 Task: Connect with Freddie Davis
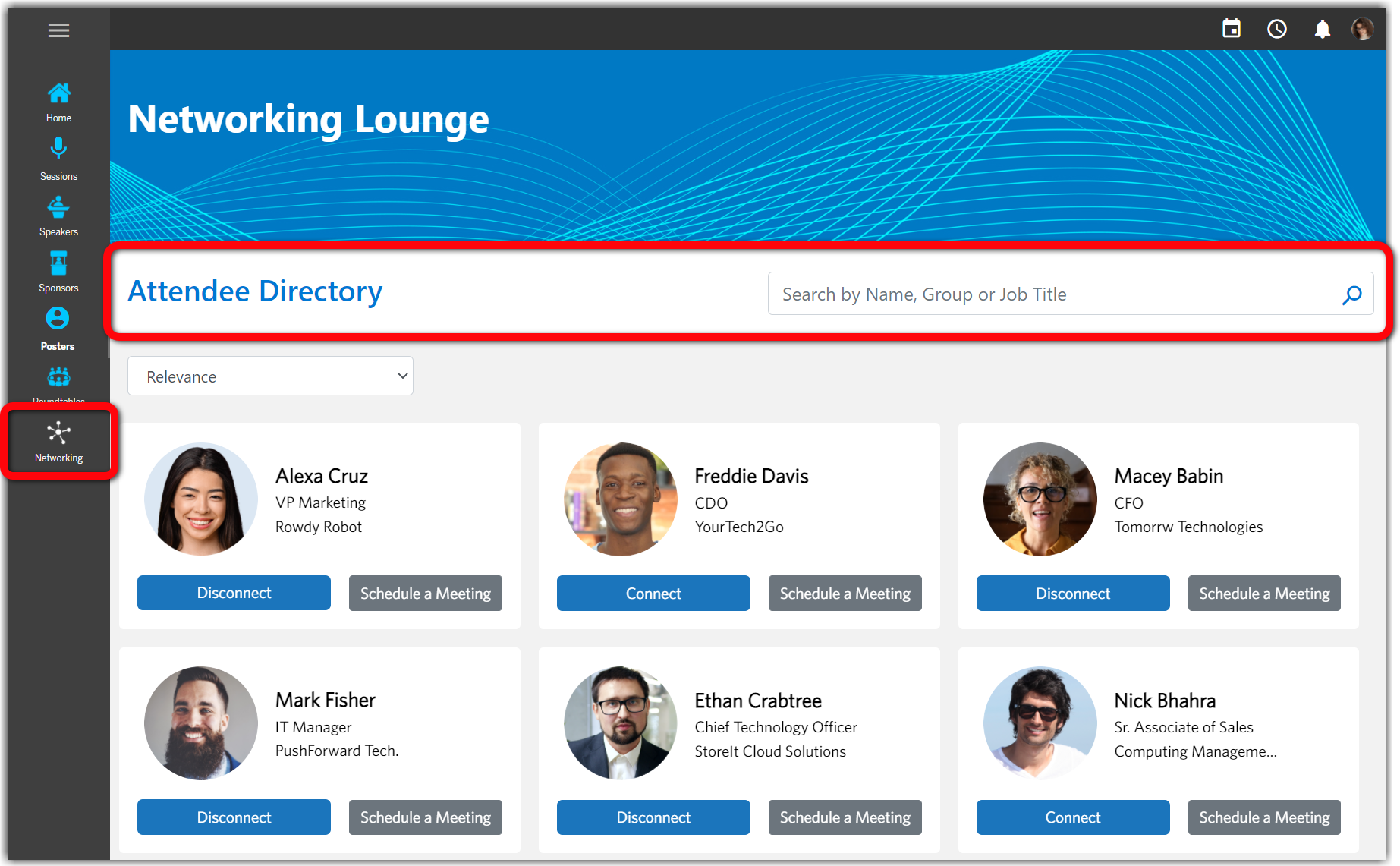click(x=653, y=594)
